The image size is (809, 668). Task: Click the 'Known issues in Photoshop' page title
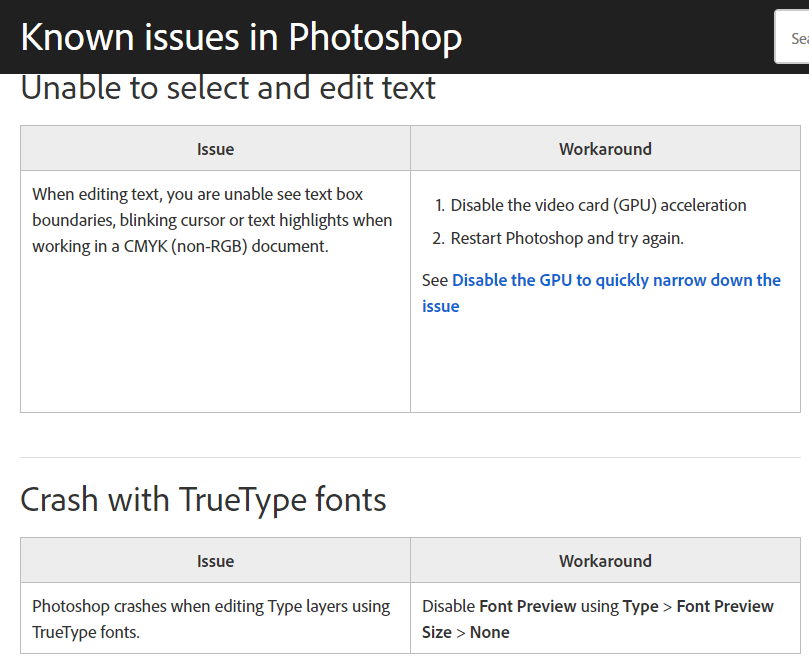tap(240, 37)
